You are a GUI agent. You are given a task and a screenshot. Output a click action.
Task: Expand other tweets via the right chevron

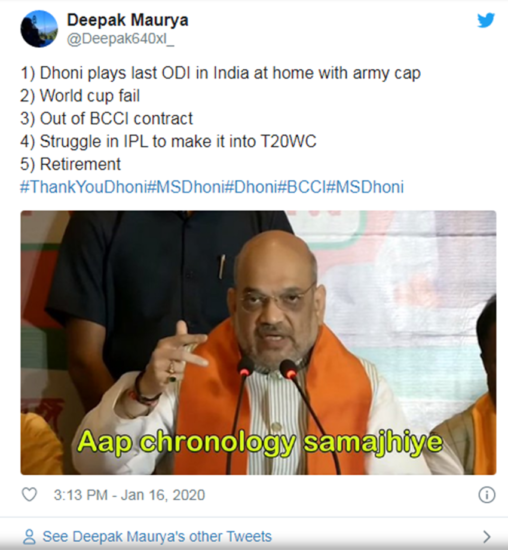coord(487,537)
